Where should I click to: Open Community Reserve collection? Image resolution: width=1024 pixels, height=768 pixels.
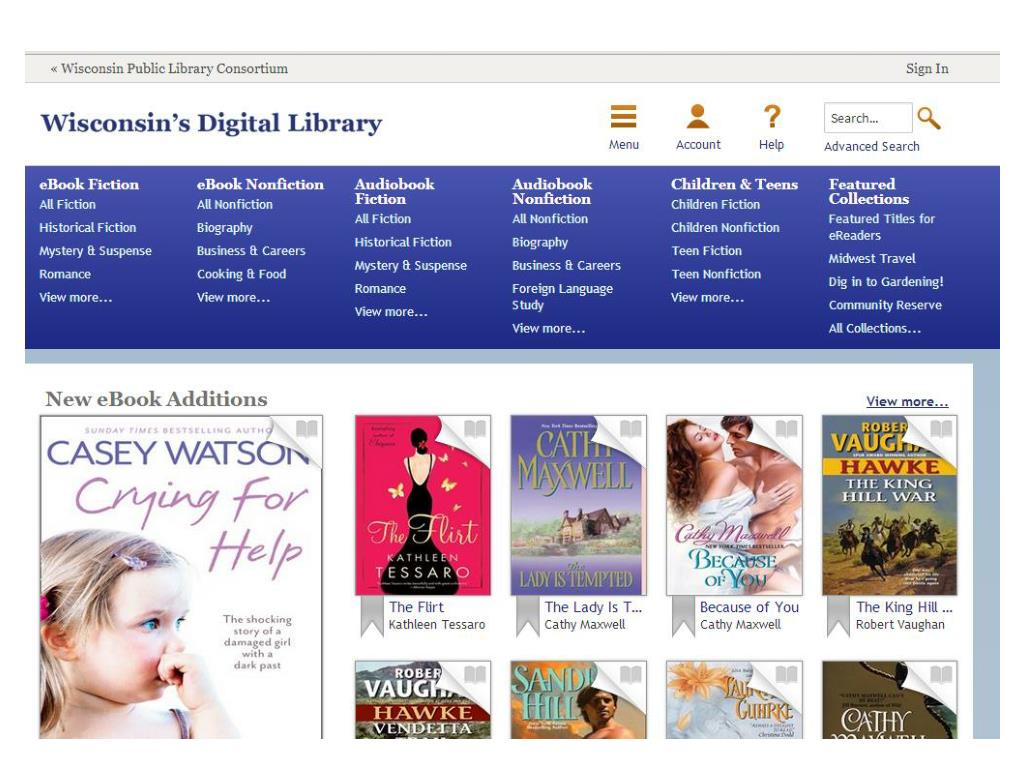point(885,305)
